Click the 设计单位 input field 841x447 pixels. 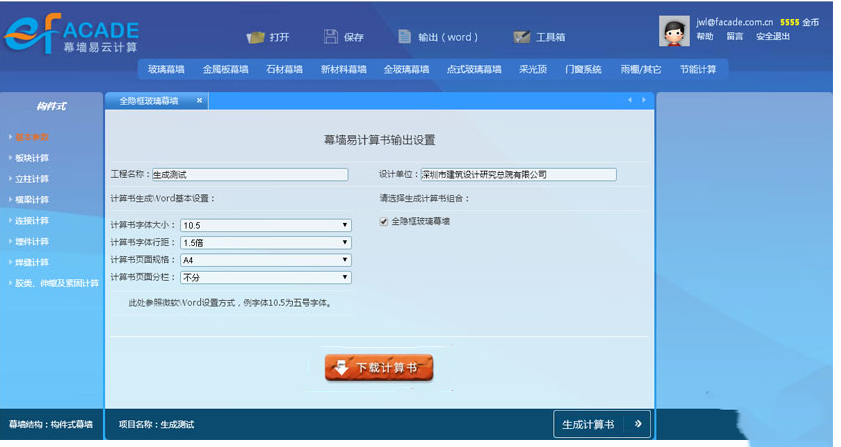518,174
